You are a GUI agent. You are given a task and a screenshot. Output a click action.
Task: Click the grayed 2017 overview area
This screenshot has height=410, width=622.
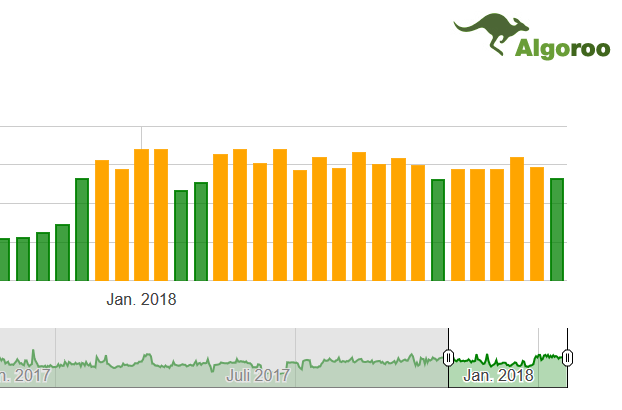point(224,358)
